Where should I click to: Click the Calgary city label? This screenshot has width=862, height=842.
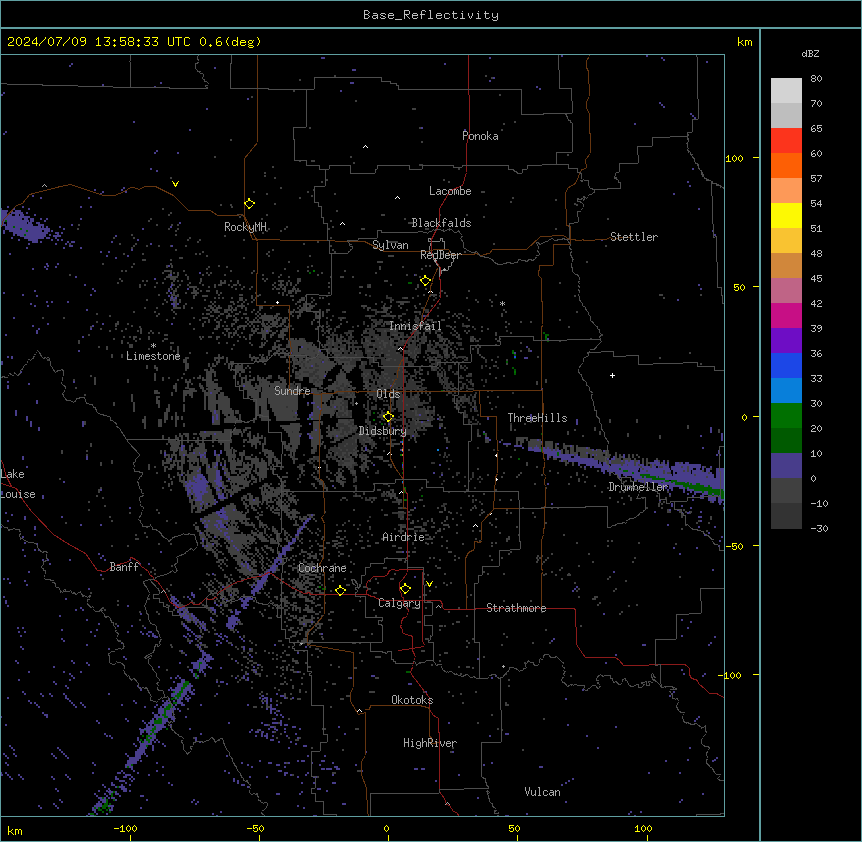[x=399, y=603]
